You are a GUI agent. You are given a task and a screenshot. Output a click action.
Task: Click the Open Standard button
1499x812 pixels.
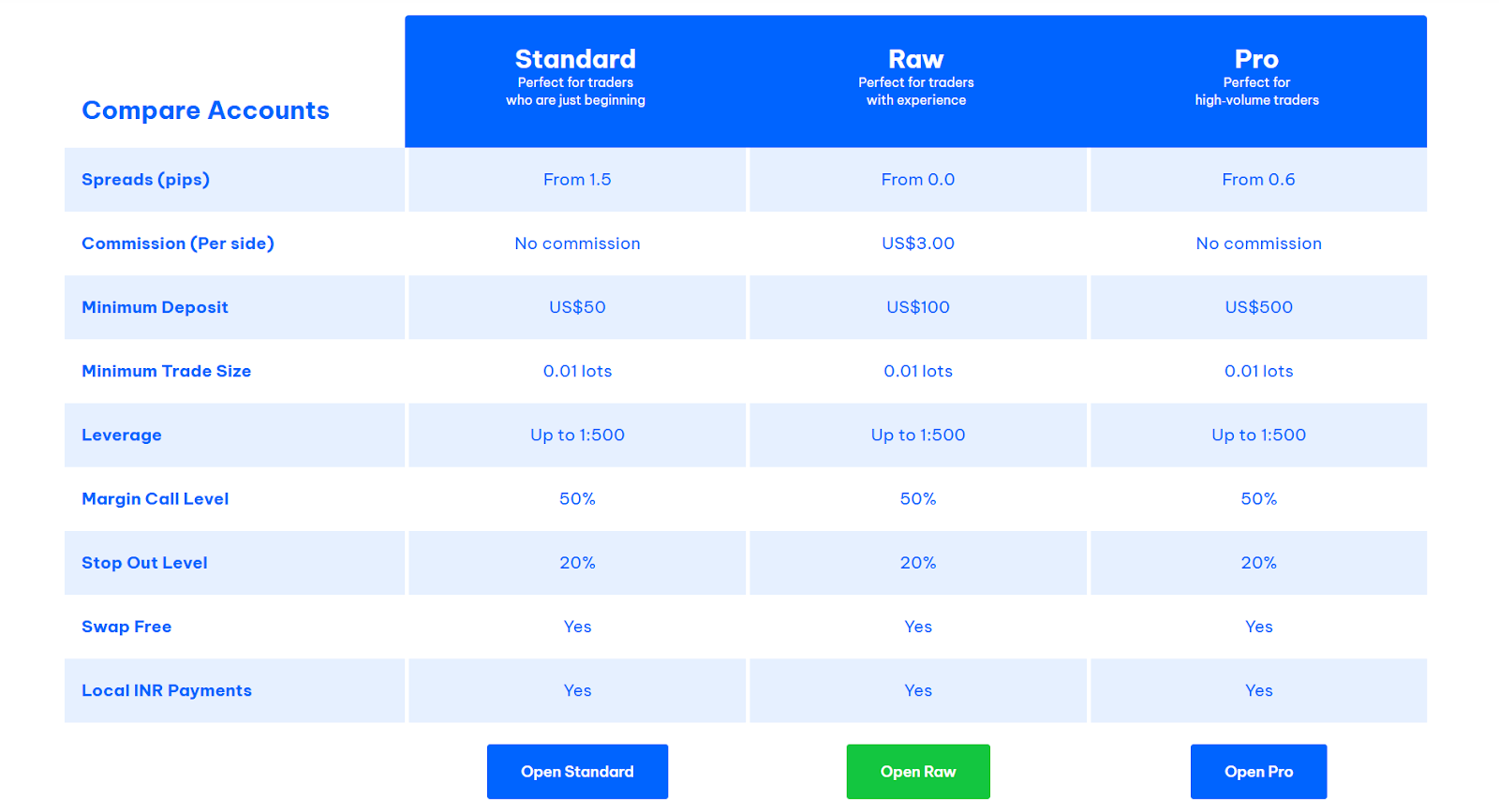[577, 772]
